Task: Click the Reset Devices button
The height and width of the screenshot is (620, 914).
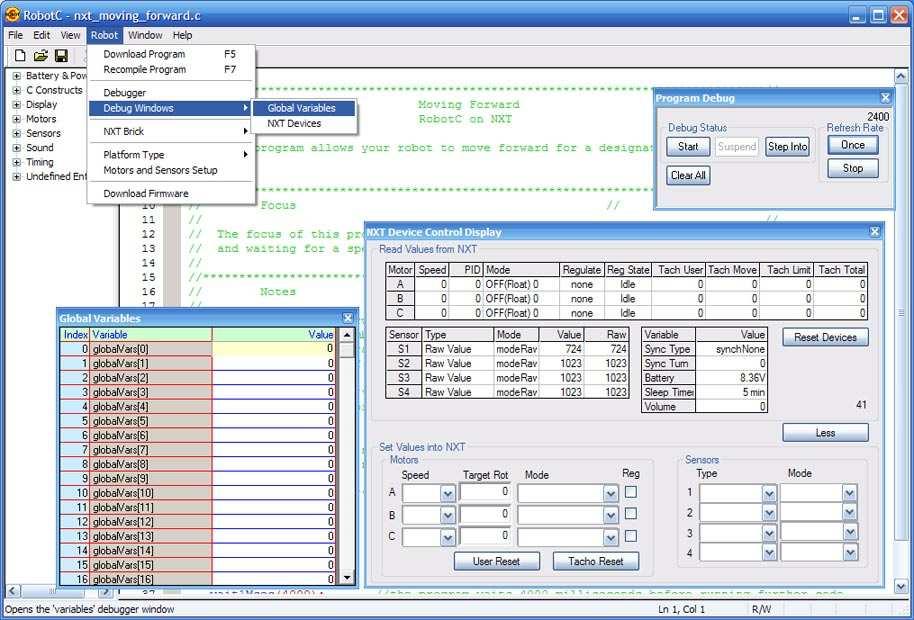Action: point(825,337)
